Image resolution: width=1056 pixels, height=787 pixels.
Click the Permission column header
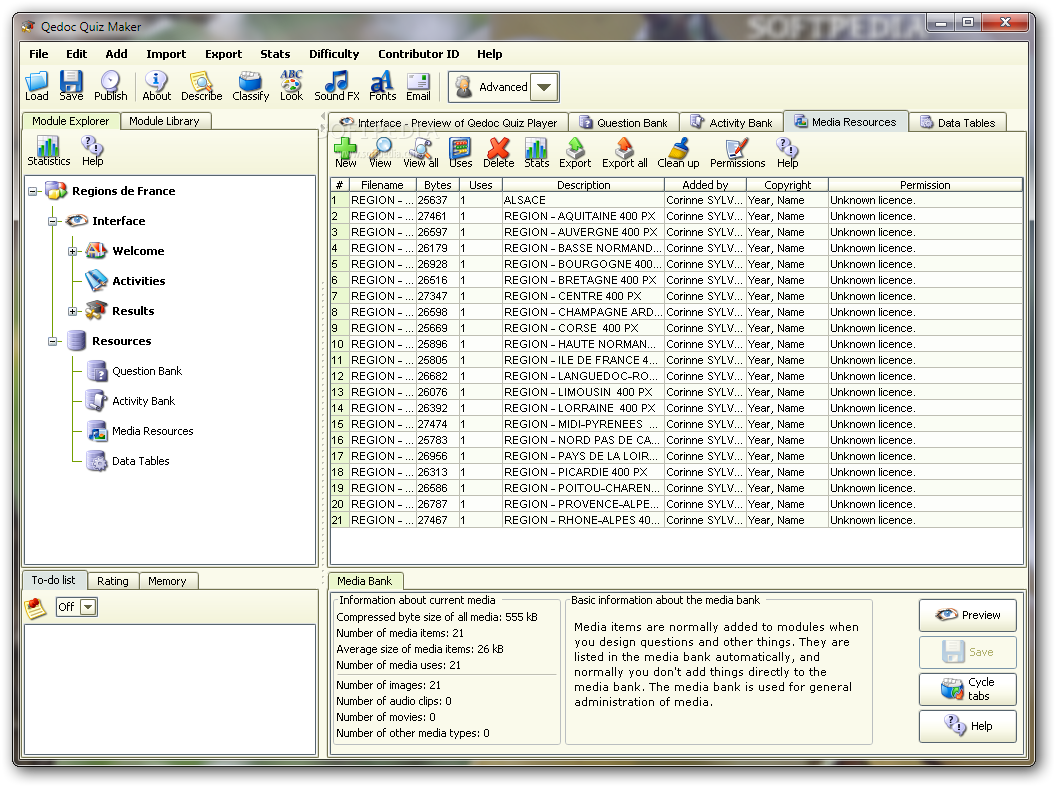[925, 185]
